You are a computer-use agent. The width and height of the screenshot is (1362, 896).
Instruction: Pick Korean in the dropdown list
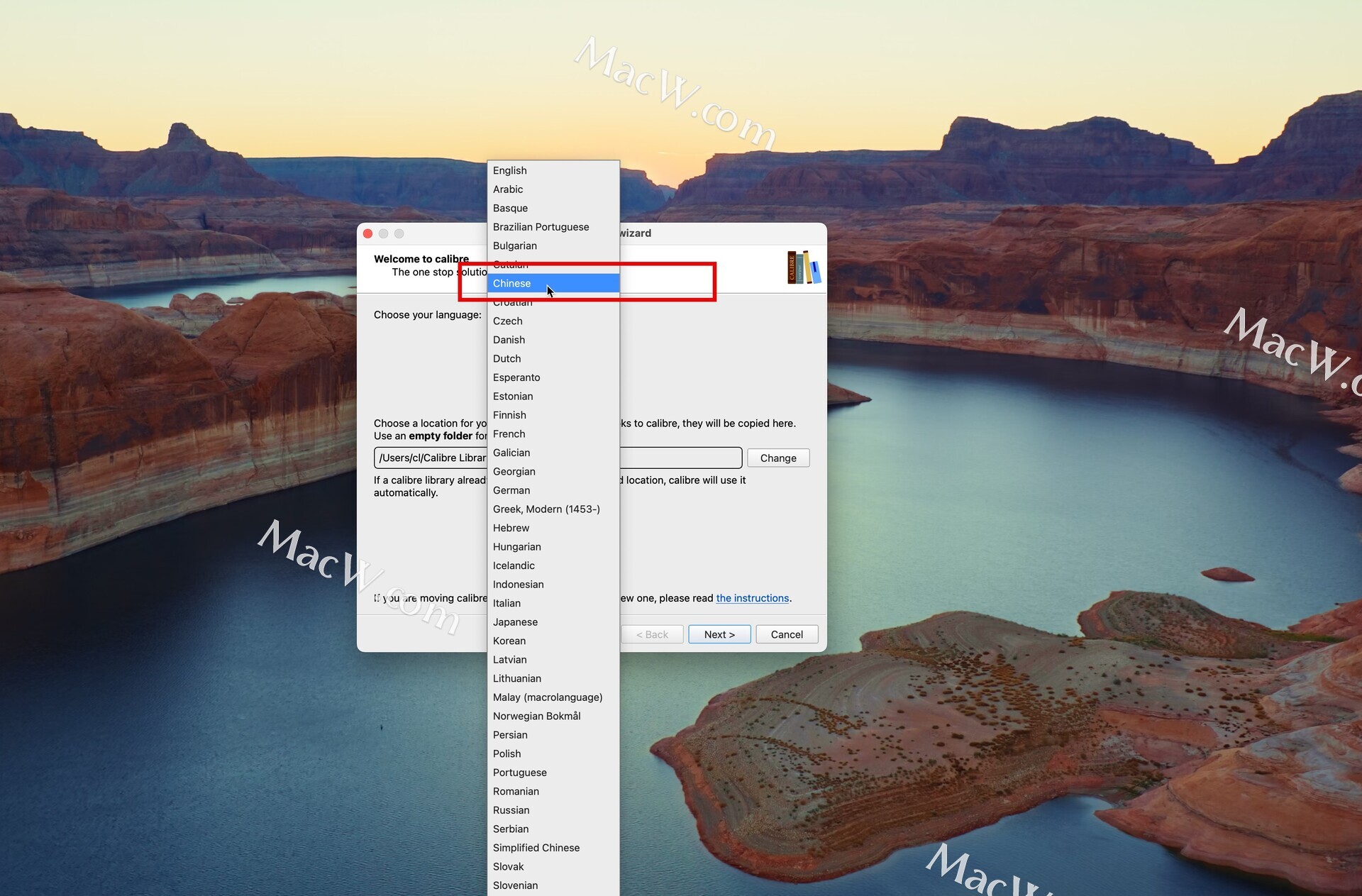pos(509,641)
